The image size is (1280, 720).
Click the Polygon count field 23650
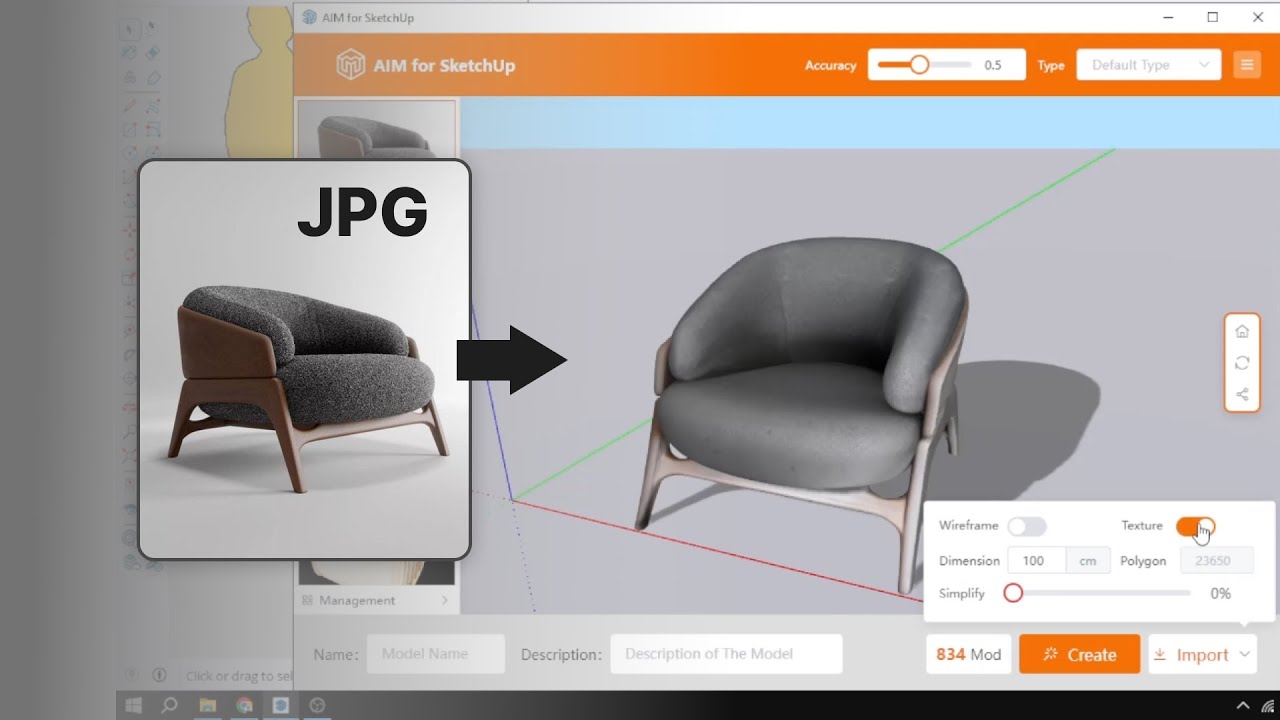pyautogui.click(x=1217, y=561)
